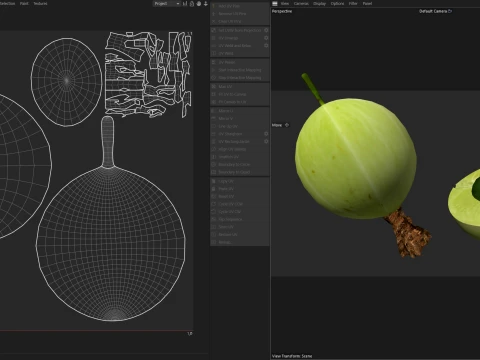Choose Start Interactive Mapping
480x360 pixels.
click(x=240, y=70)
